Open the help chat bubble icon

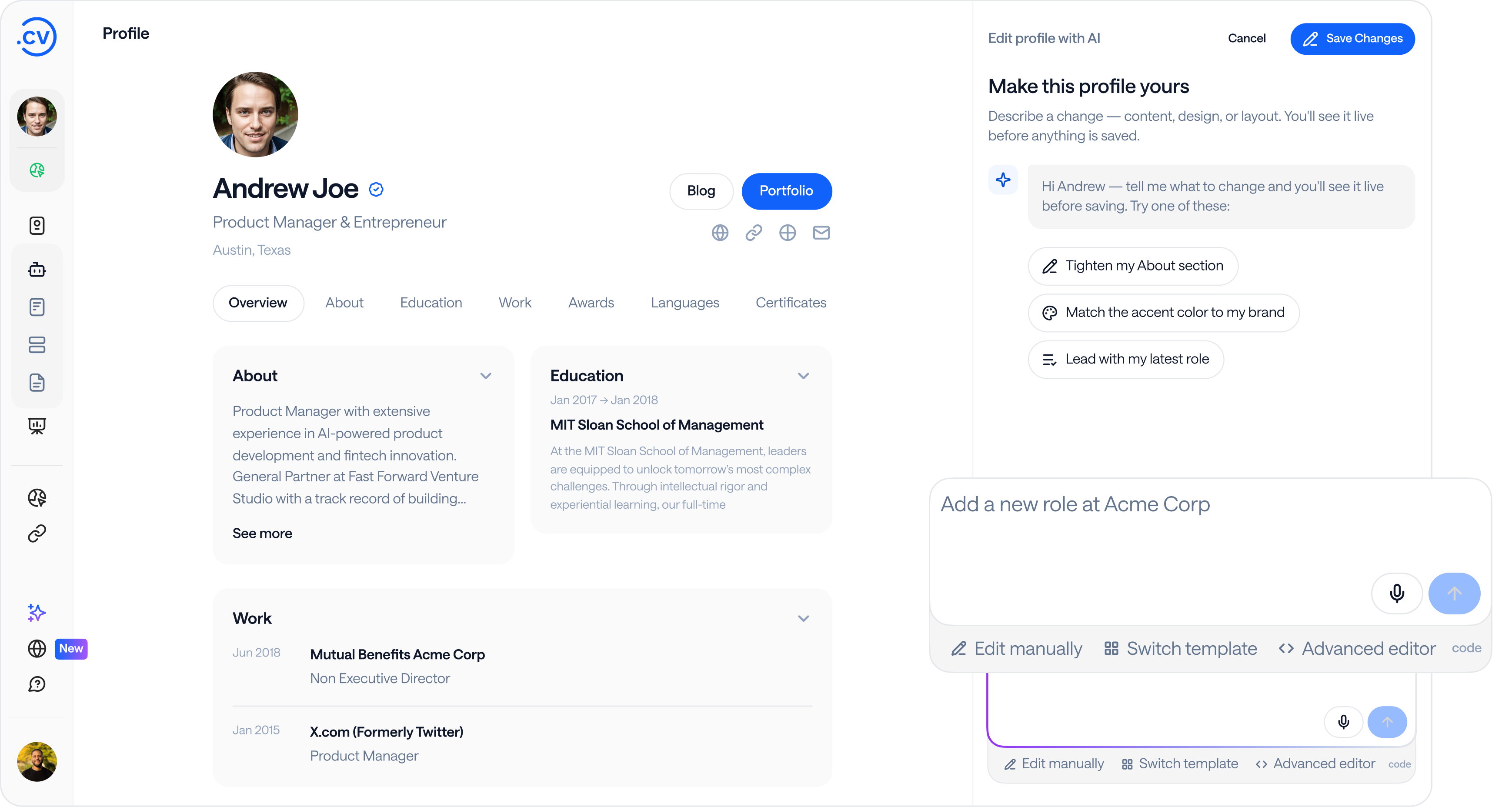tap(37, 684)
